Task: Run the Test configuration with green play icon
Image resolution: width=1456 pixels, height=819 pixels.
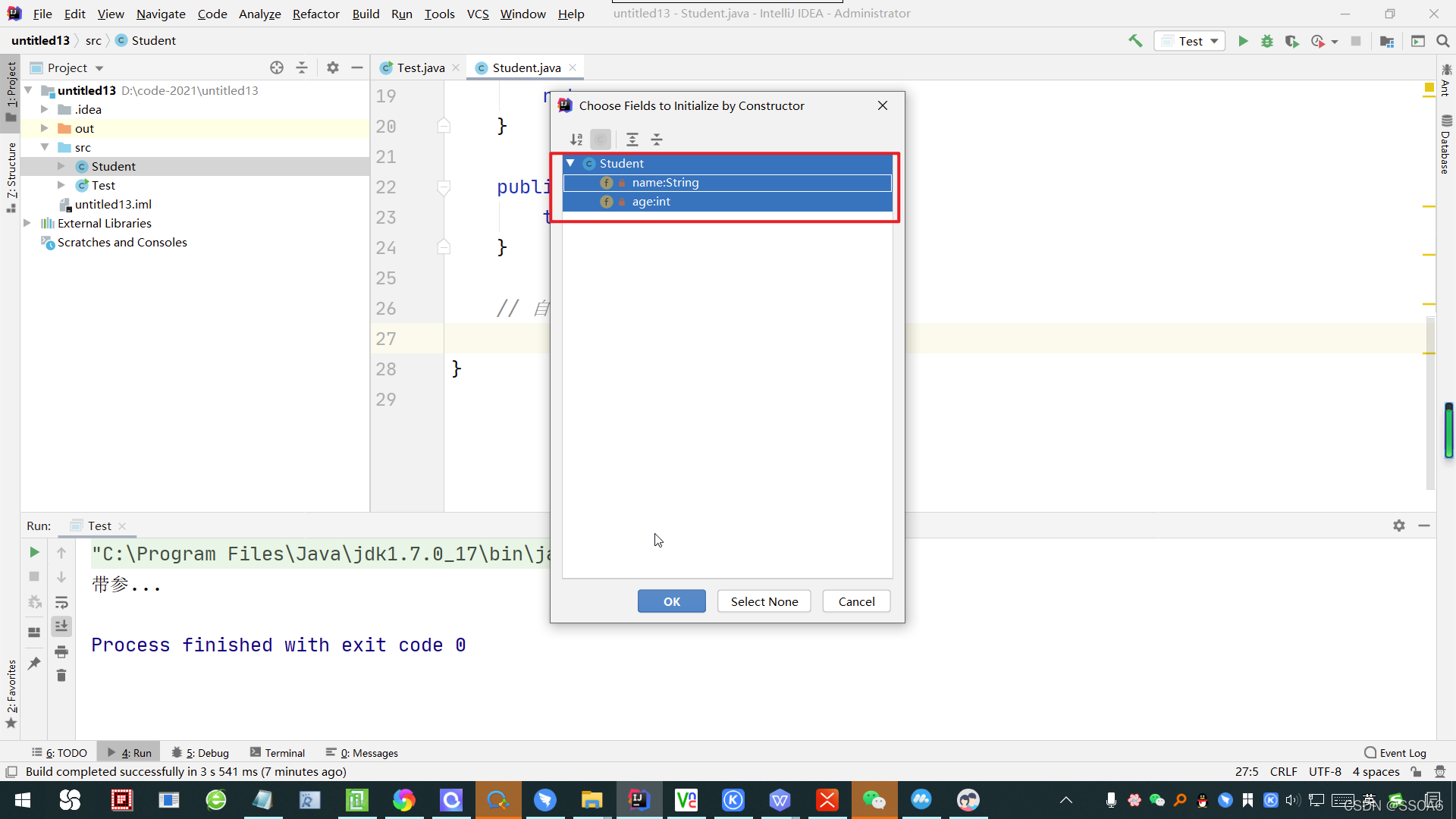Action: click(x=1243, y=41)
